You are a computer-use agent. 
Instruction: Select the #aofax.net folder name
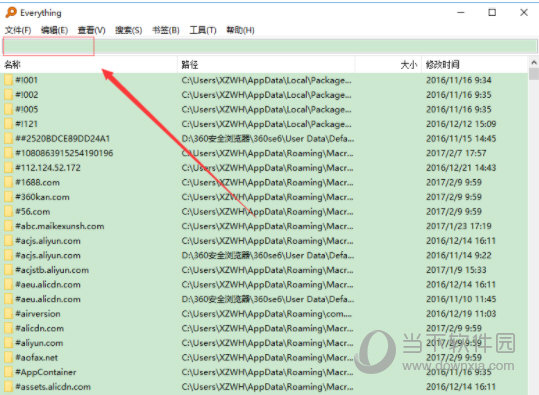[37, 358]
